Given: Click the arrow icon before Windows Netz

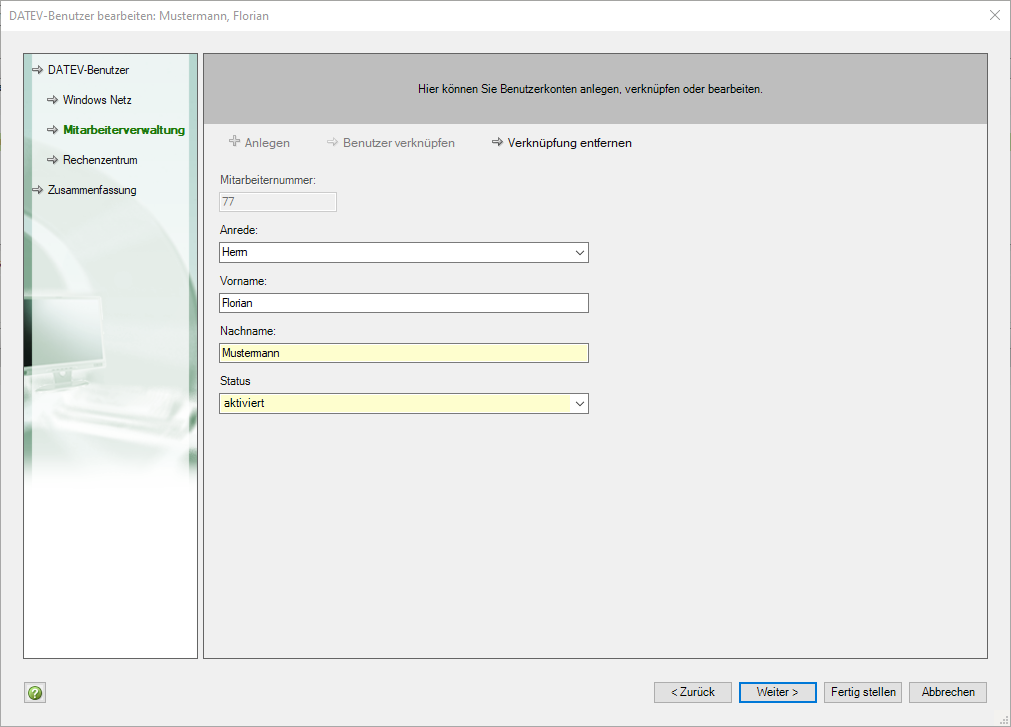Looking at the screenshot, I should click(52, 100).
